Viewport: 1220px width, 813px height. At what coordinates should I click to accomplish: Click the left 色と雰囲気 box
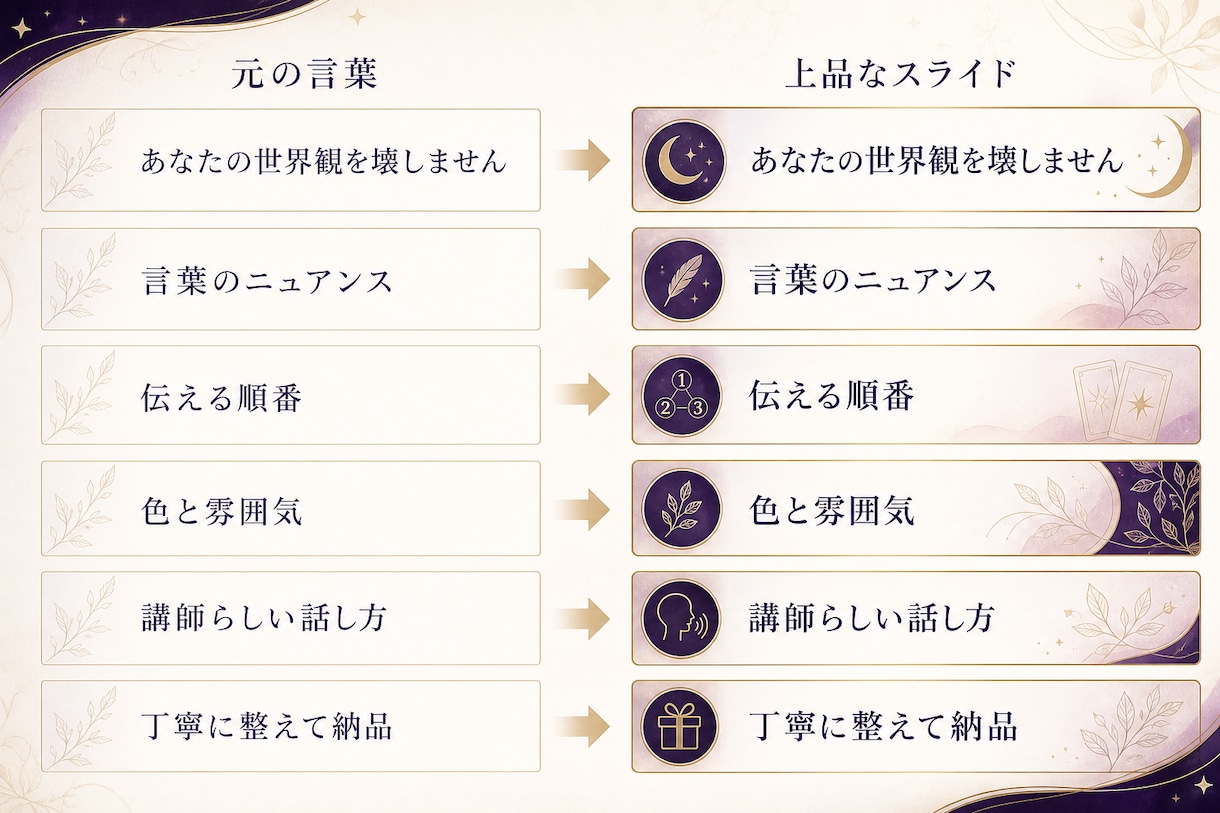coord(291,508)
